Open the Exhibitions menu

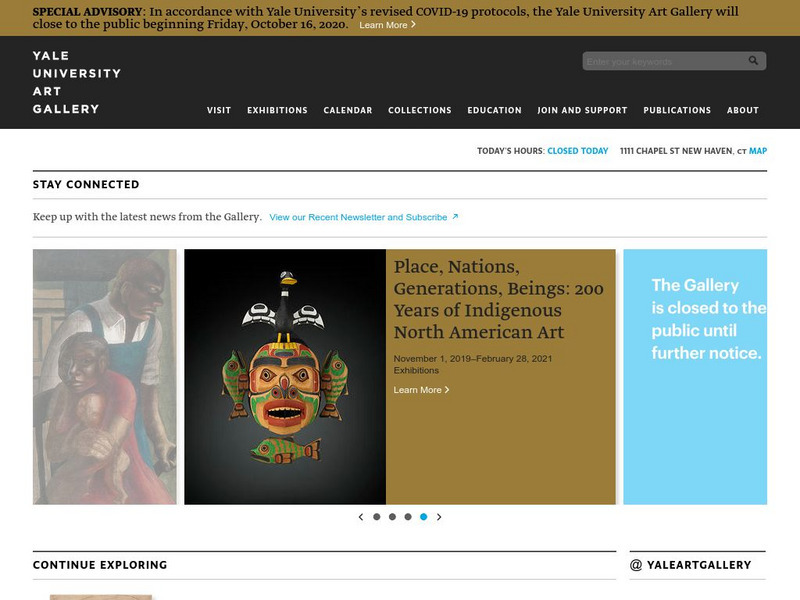point(277,110)
